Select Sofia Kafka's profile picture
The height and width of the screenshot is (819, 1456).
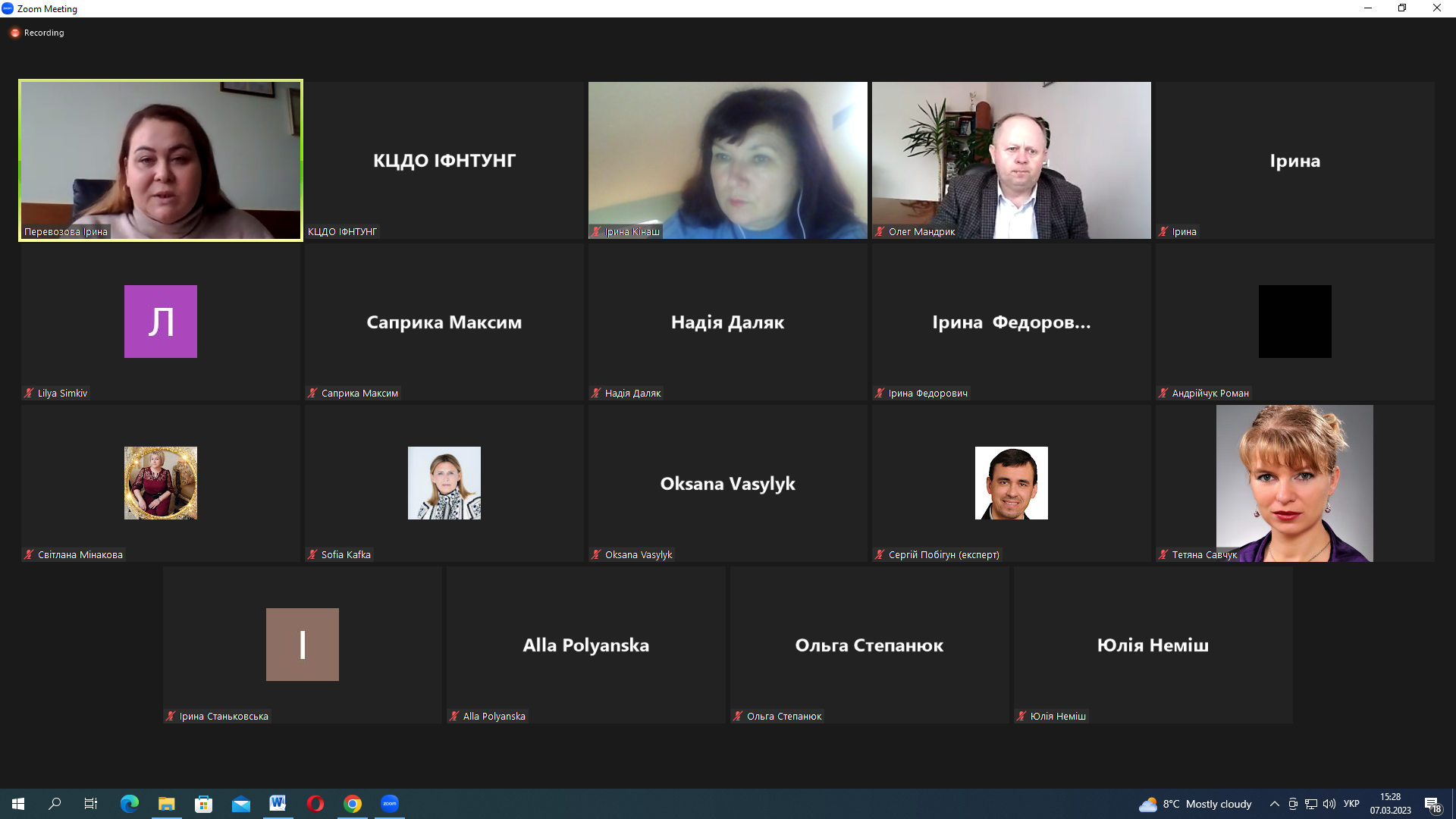444,483
